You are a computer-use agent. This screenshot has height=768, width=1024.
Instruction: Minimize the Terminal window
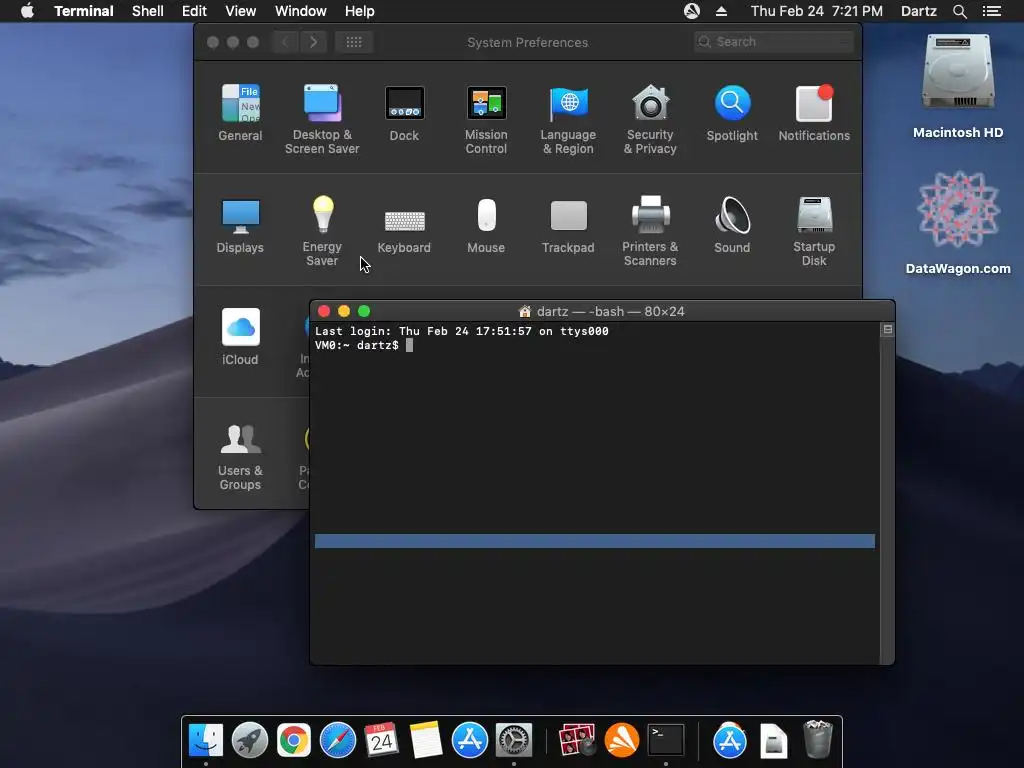[x=344, y=312]
